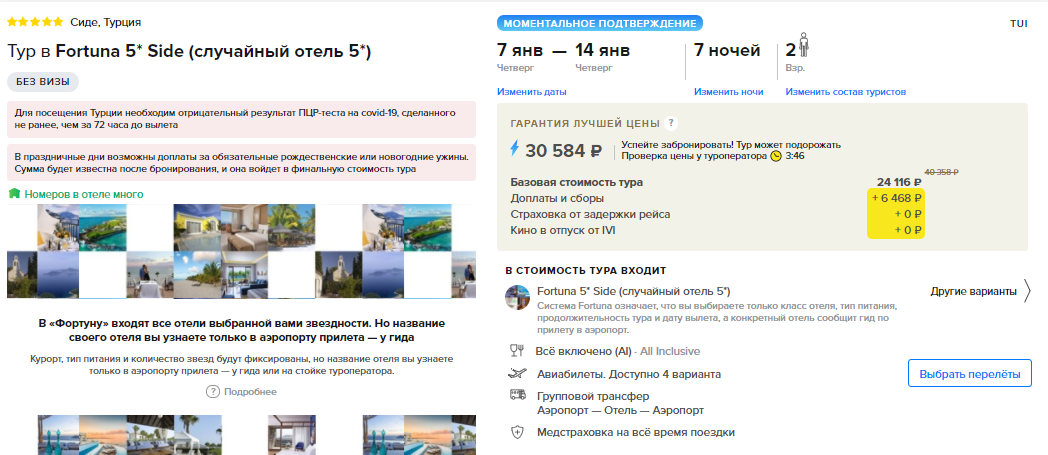This screenshot has width=1048, height=455.
Task: Click the yellow clock timer icon
Action: tap(775, 156)
